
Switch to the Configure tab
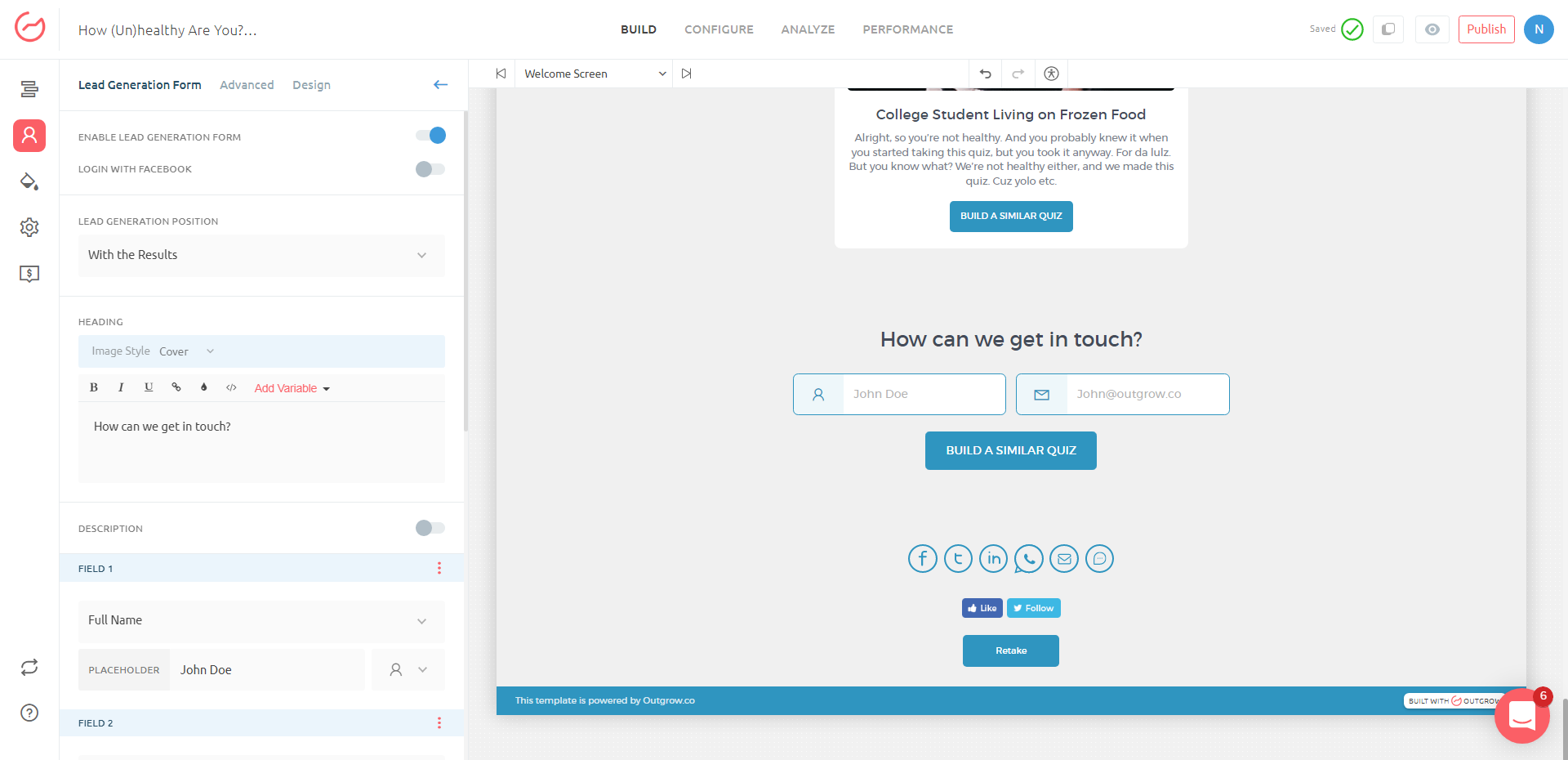(719, 29)
